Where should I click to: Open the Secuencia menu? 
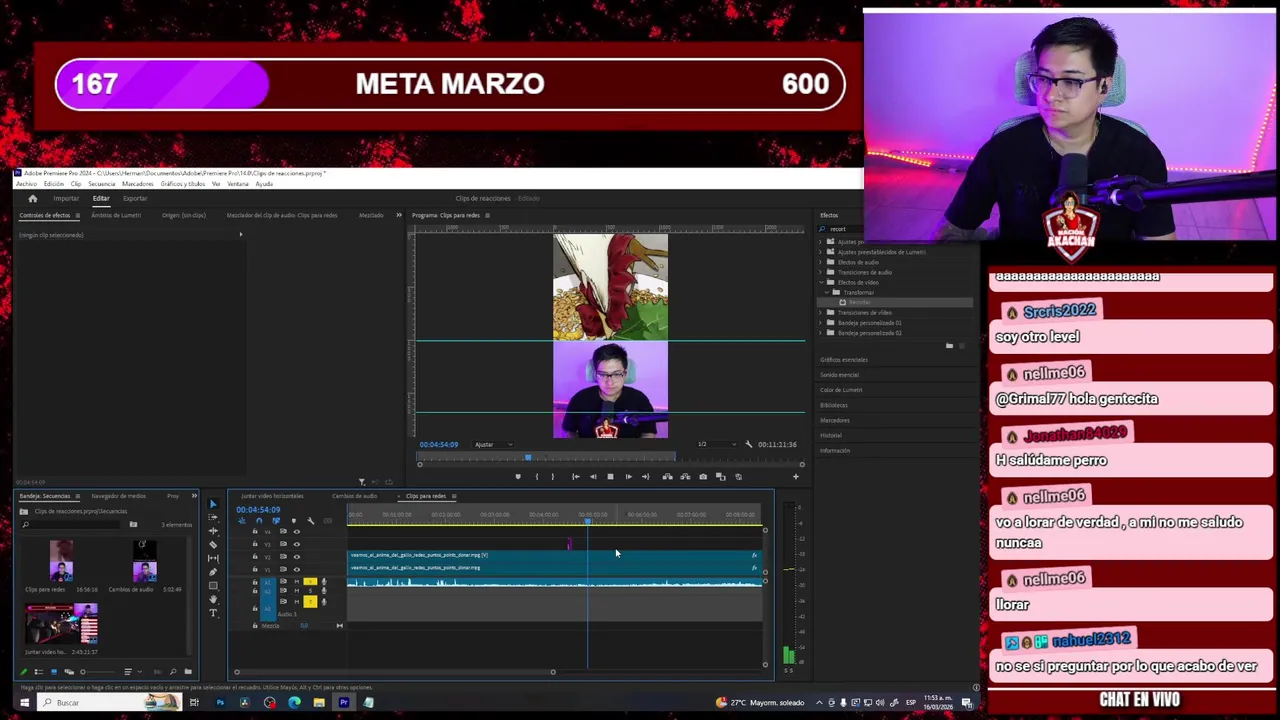pos(102,184)
